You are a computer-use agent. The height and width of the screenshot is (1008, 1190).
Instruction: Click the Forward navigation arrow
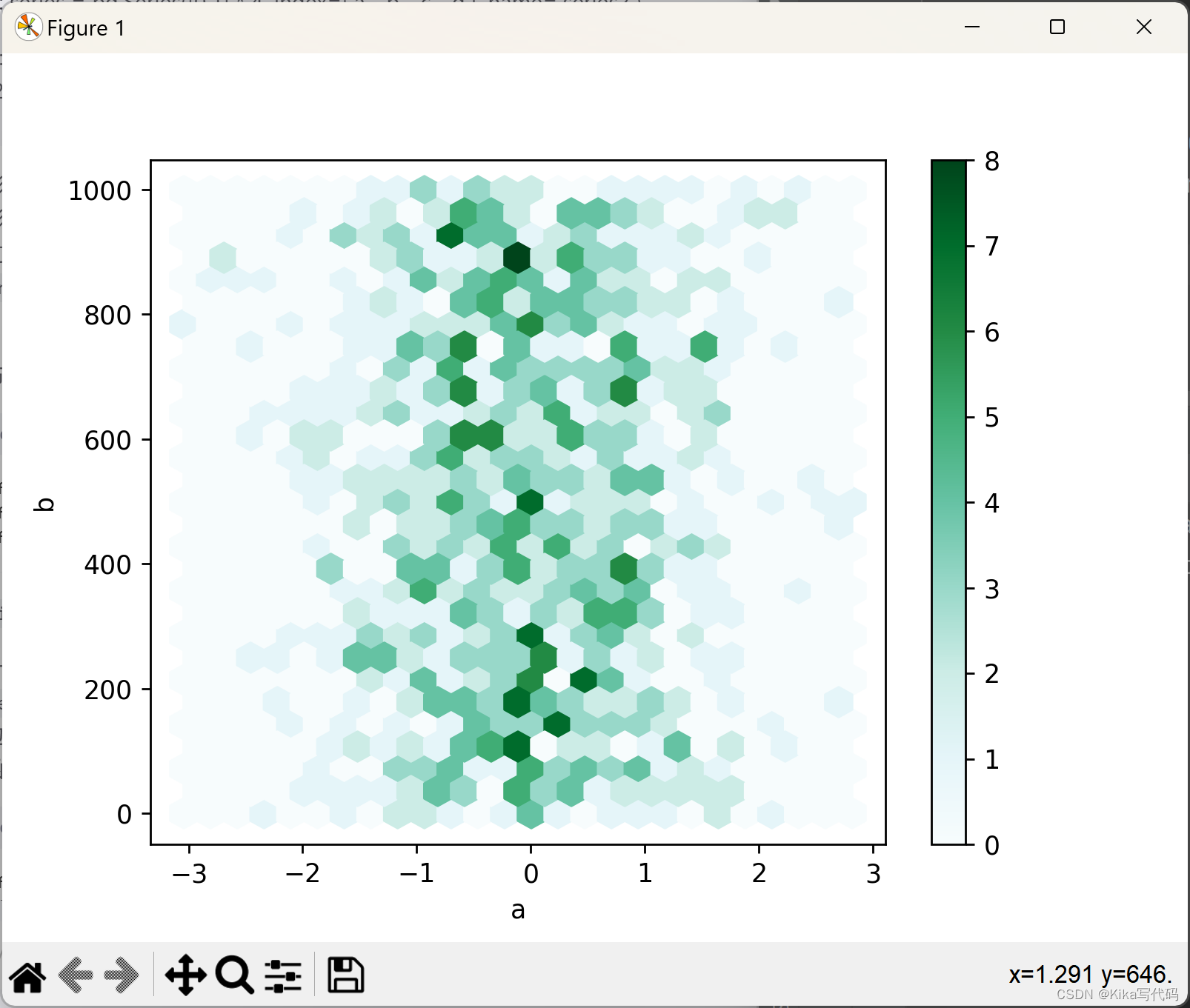coord(121,976)
